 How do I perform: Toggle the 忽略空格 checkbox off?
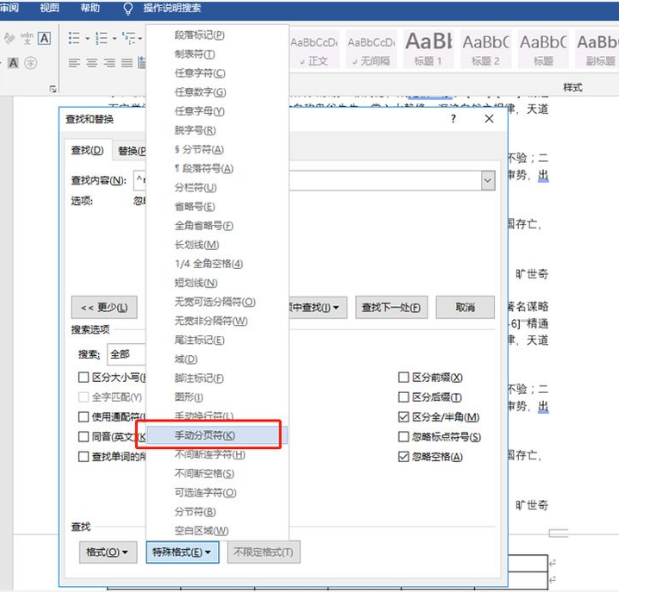pyautogui.click(x=404, y=457)
